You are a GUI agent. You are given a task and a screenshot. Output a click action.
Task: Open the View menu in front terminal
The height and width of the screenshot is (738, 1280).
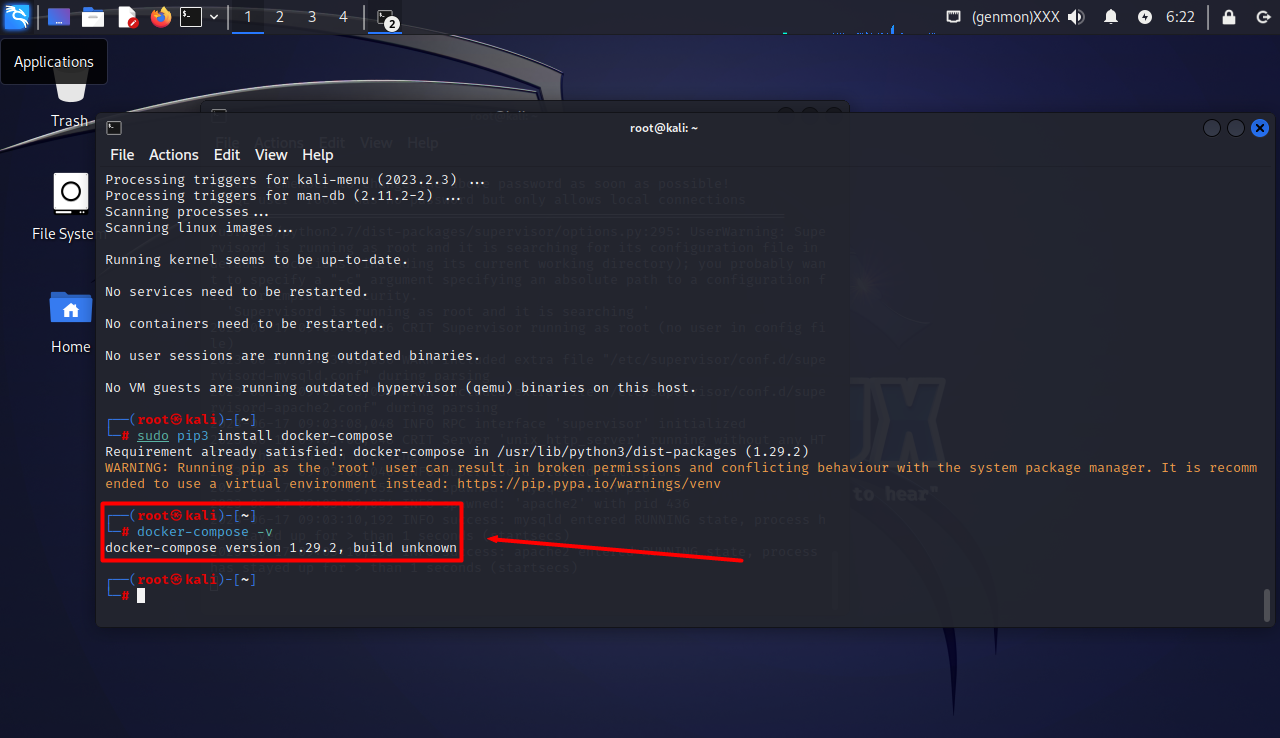(271, 155)
